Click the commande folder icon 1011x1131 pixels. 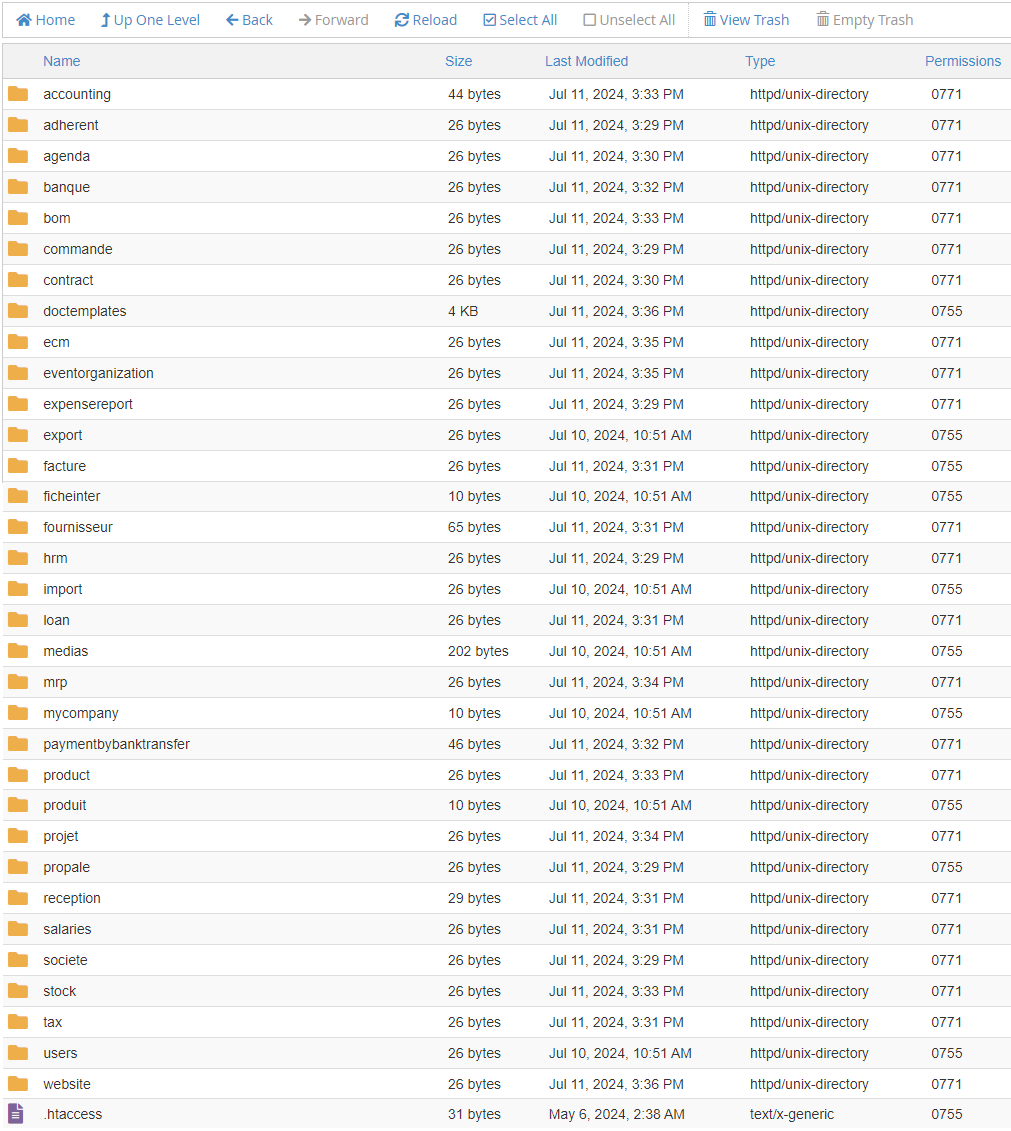click(x=18, y=249)
